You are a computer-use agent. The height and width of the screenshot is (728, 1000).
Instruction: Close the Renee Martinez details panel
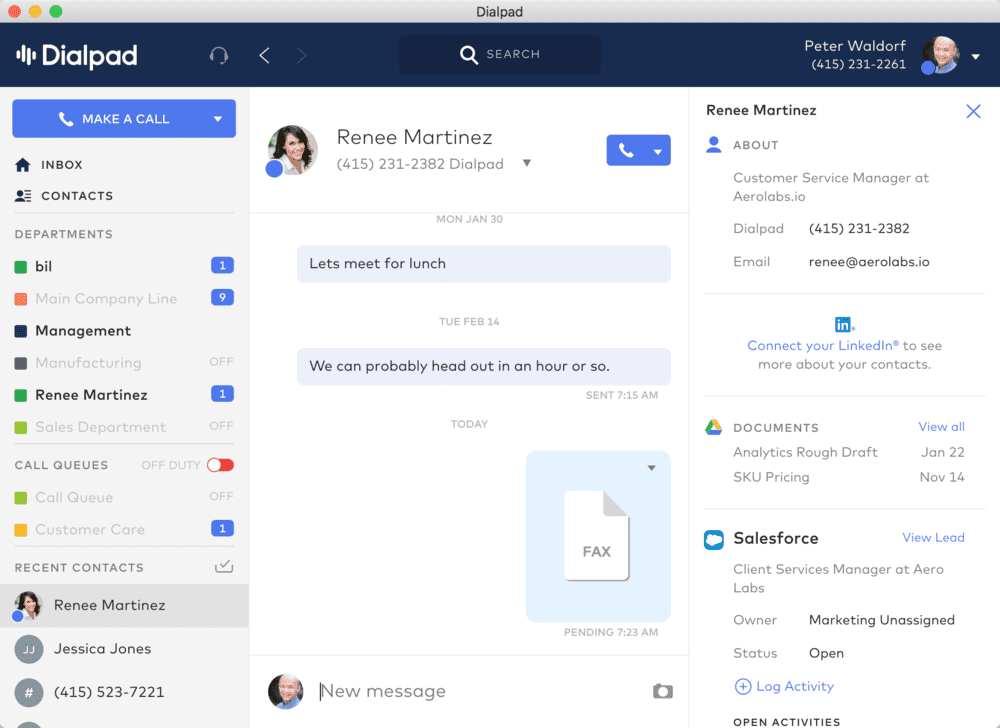click(x=973, y=111)
